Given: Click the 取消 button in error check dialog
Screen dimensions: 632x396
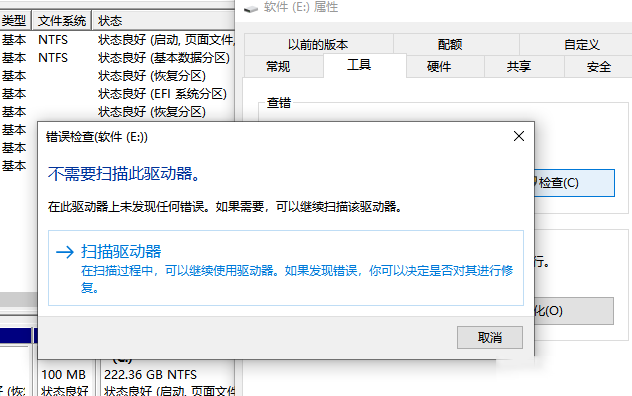Looking at the screenshot, I should click(x=490, y=337).
